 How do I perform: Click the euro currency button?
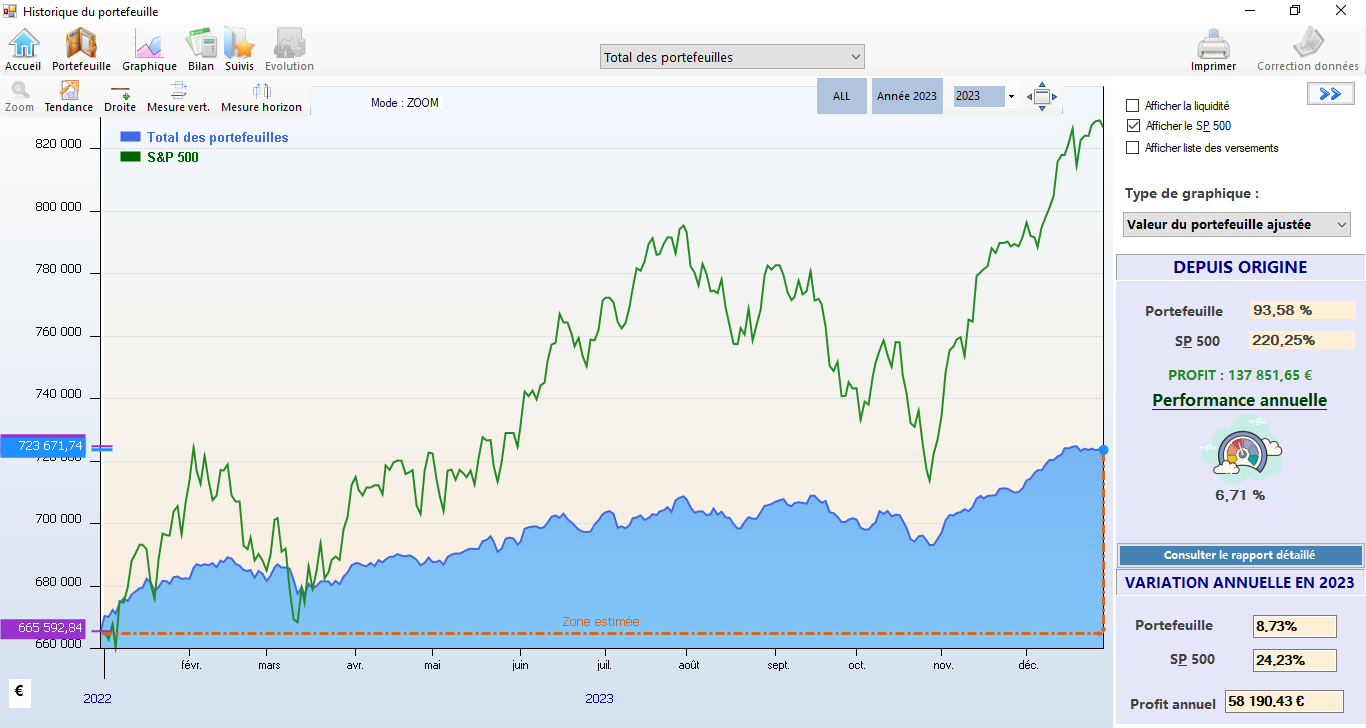pyautogui.click(x=20, y=692)
